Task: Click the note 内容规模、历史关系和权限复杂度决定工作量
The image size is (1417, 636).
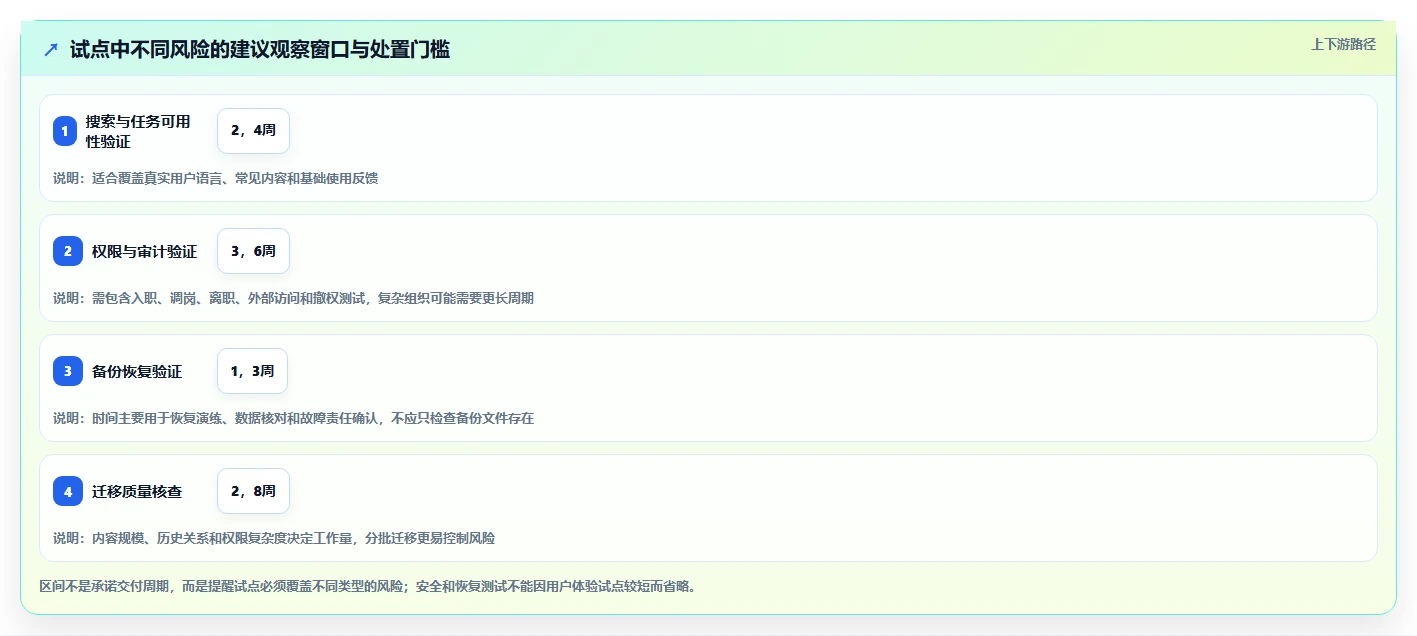Action: 274,538
